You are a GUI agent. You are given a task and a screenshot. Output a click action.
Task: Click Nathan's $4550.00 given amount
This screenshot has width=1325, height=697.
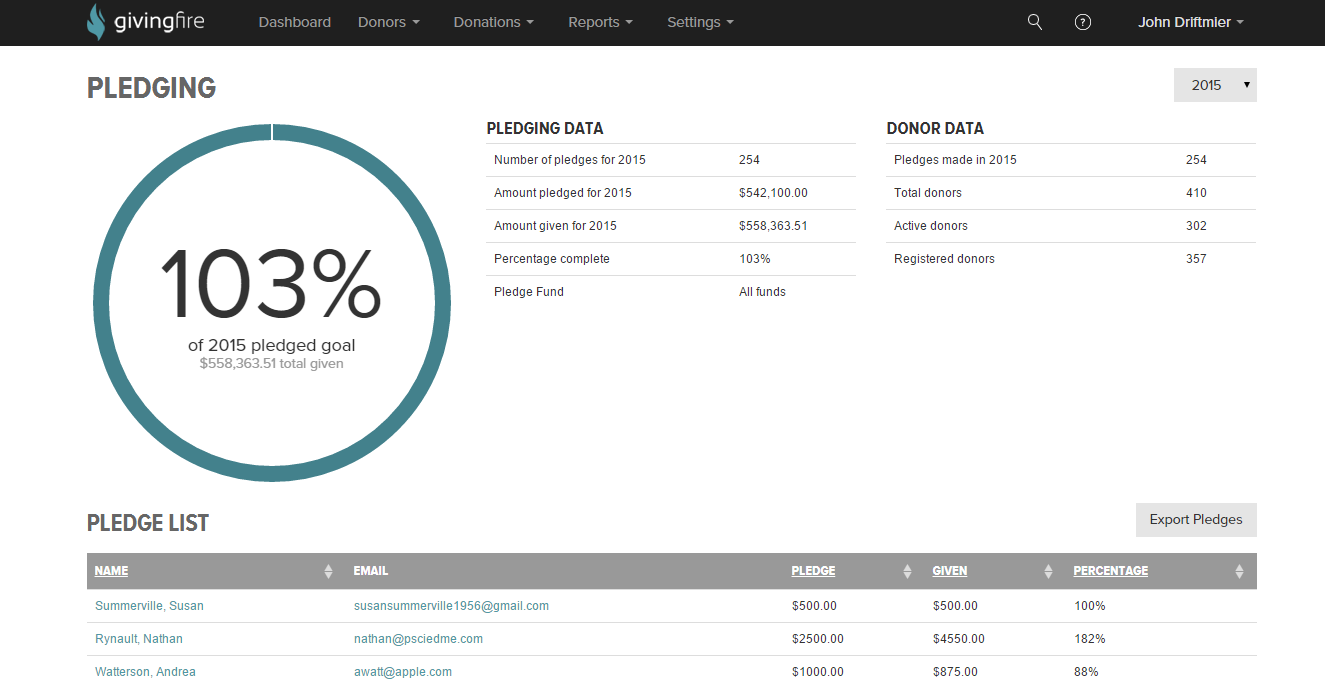(958, 639)
